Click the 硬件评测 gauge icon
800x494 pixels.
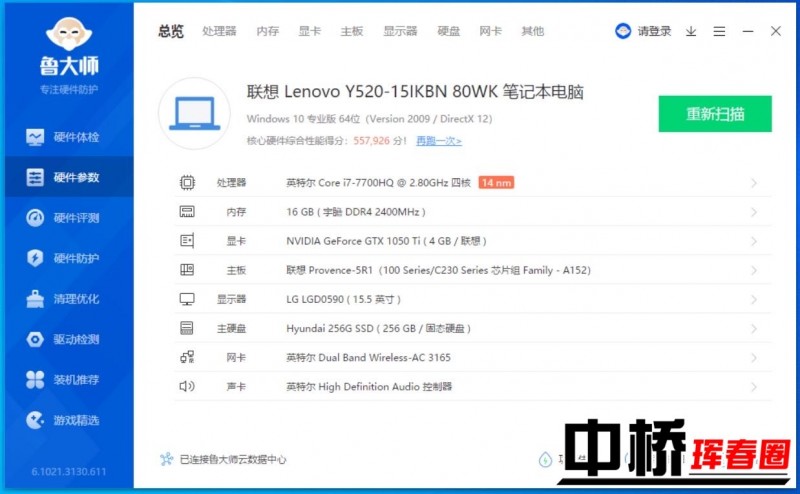pyautogui.click(x=35, y=218)
